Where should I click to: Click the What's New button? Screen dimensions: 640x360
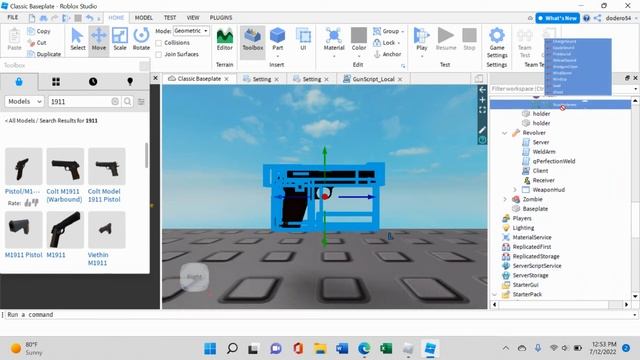(x=558, y=18)
